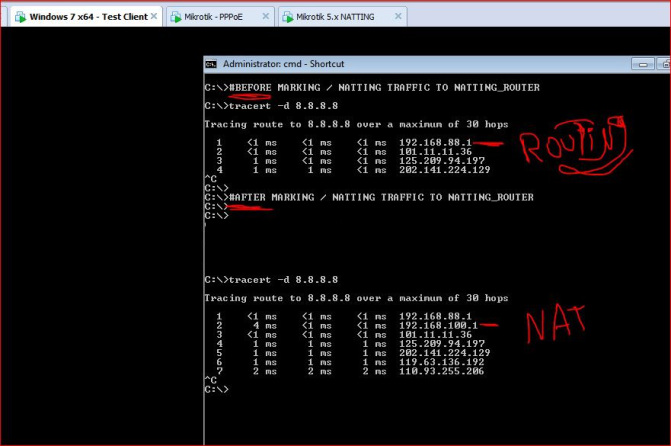Click the #BEFORE MARKING comment line
Screen dimensions: 671x446
pyautogui.click(x=383, y=88)
